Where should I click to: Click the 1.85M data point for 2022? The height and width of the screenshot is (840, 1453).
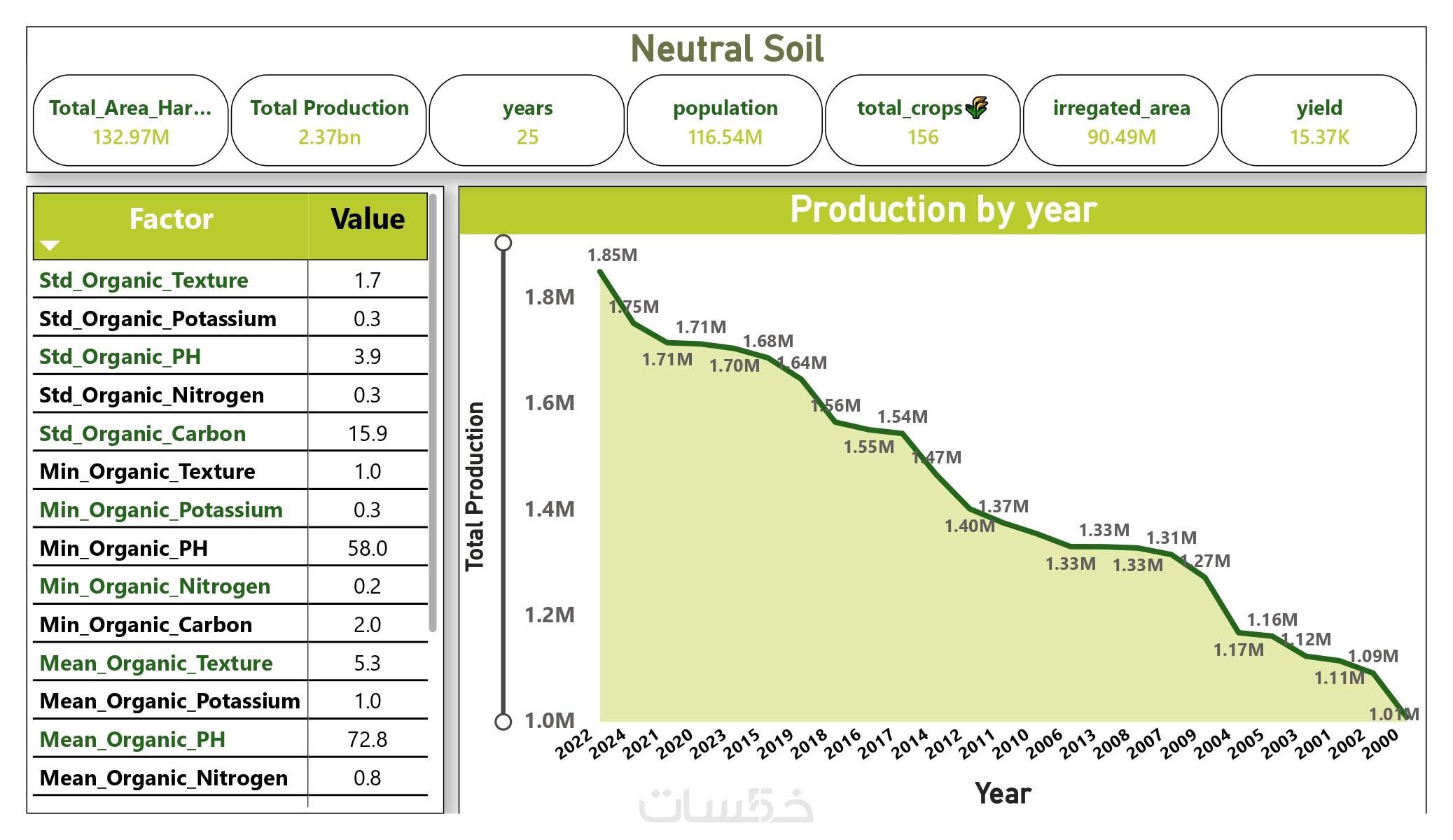pyautogui.click(x=600, y=272)
